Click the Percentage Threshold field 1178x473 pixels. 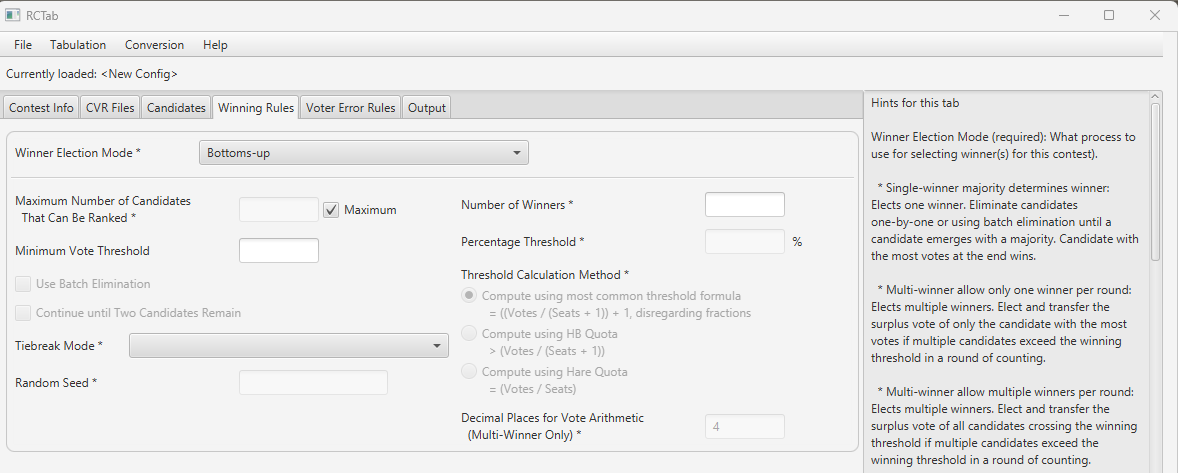pyautogui.click(x=745, y=242)
